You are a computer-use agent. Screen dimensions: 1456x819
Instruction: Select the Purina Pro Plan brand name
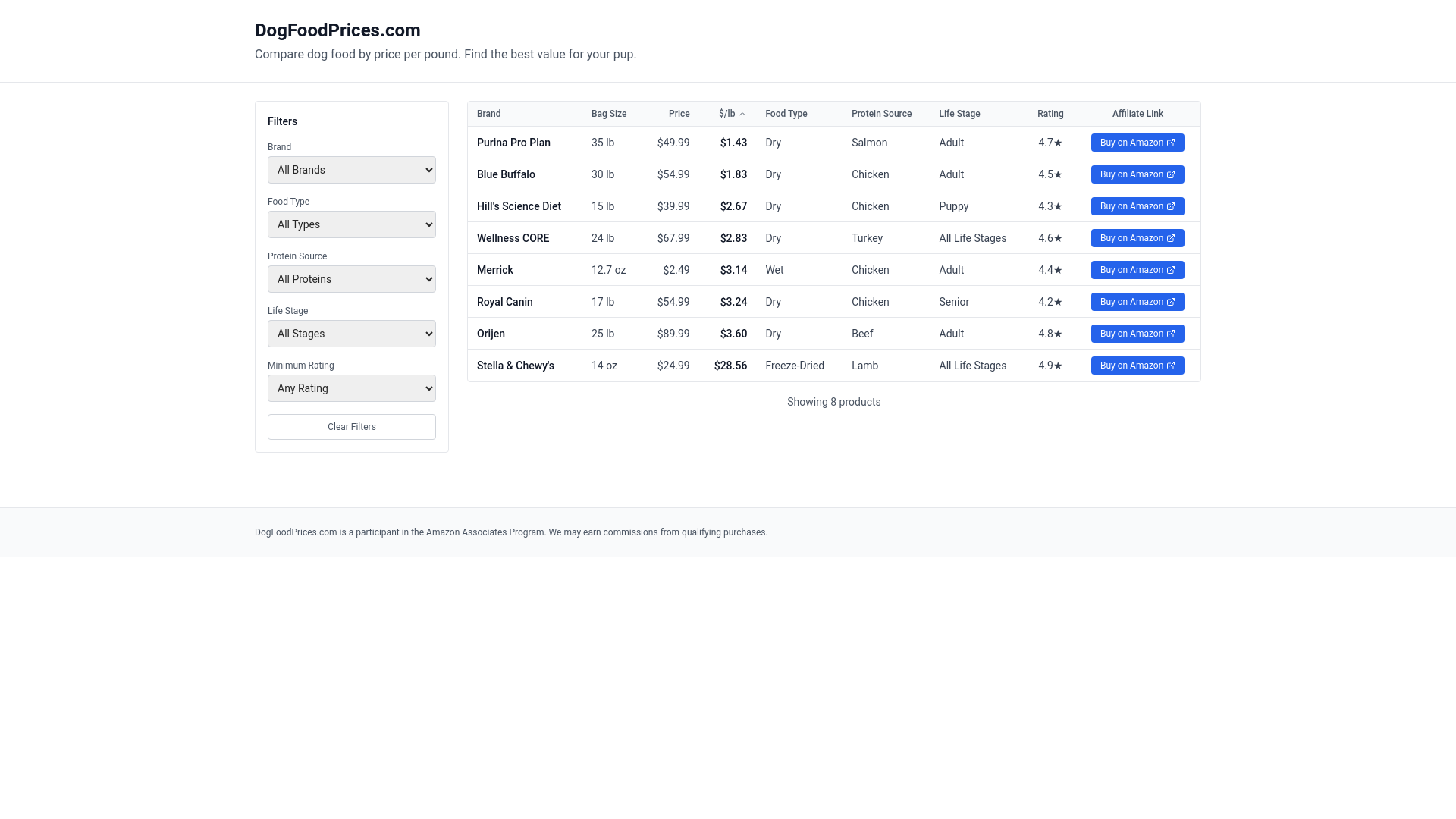tap(513, 143)
